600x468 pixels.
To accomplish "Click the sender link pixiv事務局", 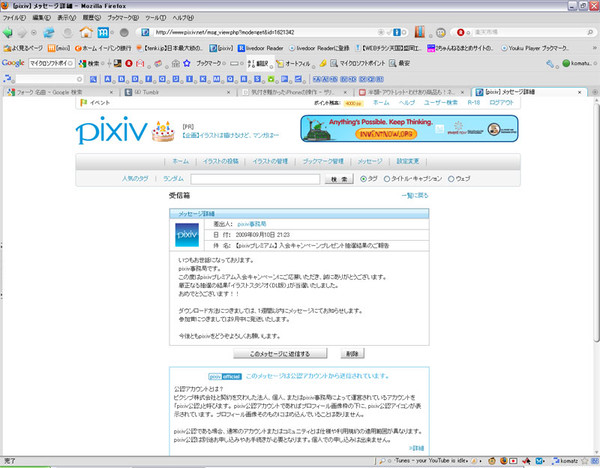I will click(252, 224).
